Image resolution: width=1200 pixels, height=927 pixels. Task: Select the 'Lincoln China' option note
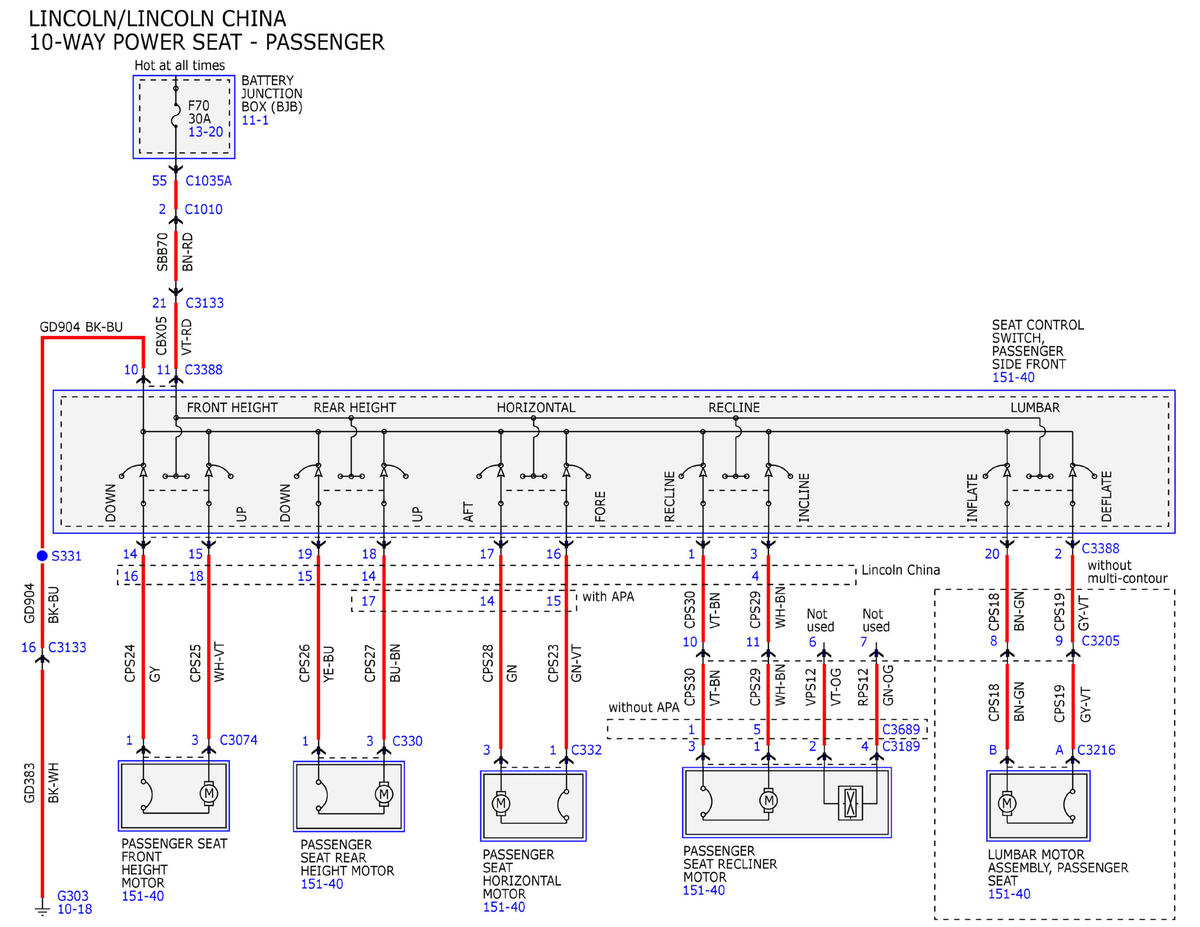point(900,570)
